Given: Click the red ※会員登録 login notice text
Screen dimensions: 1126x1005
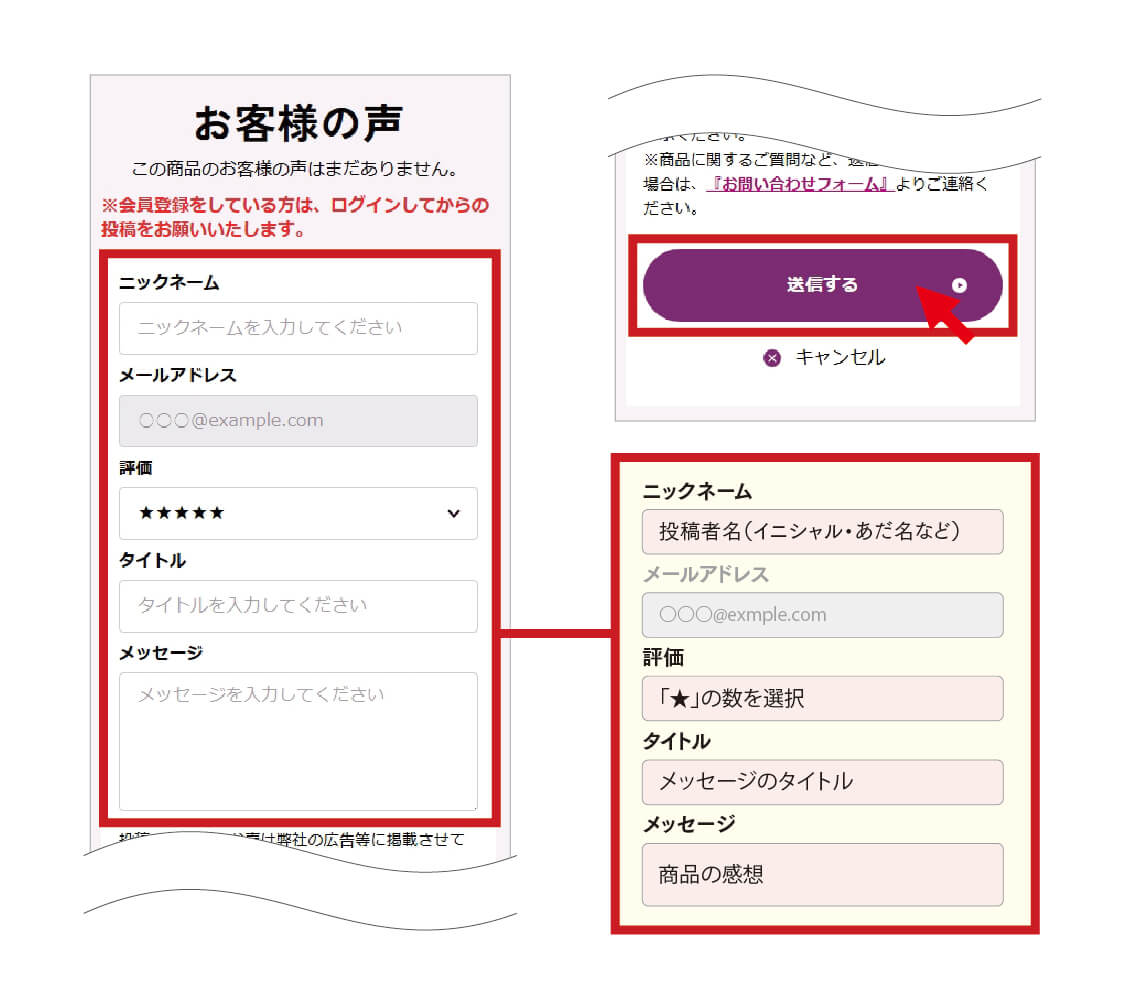Looking at the screenshot, I should (296, 218).
